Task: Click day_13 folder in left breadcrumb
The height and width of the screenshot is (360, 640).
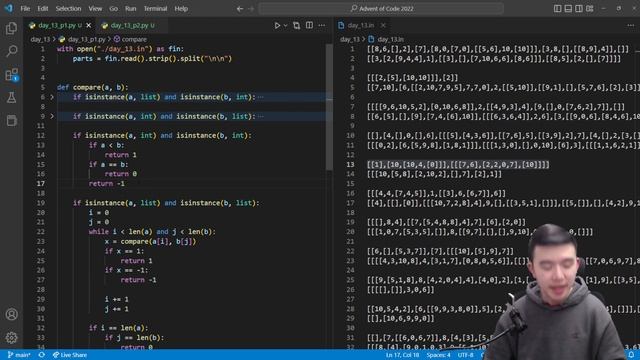Action: [40, 40]
